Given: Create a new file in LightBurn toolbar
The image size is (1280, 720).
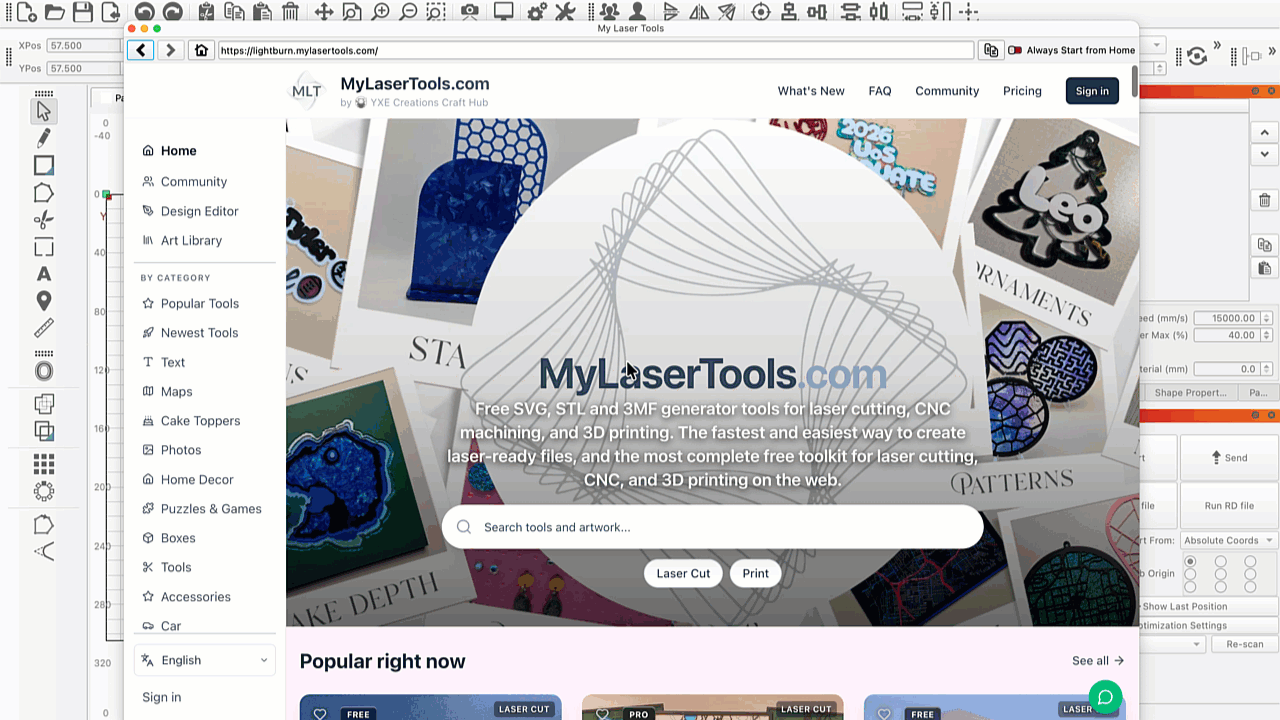Looking at the screenshot, I should click(27, 12).
